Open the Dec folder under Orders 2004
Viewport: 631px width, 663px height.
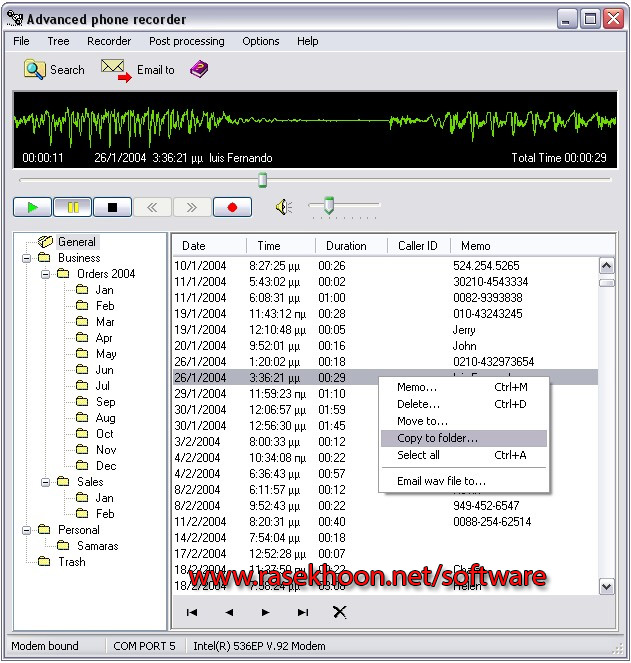click(96, 466)
